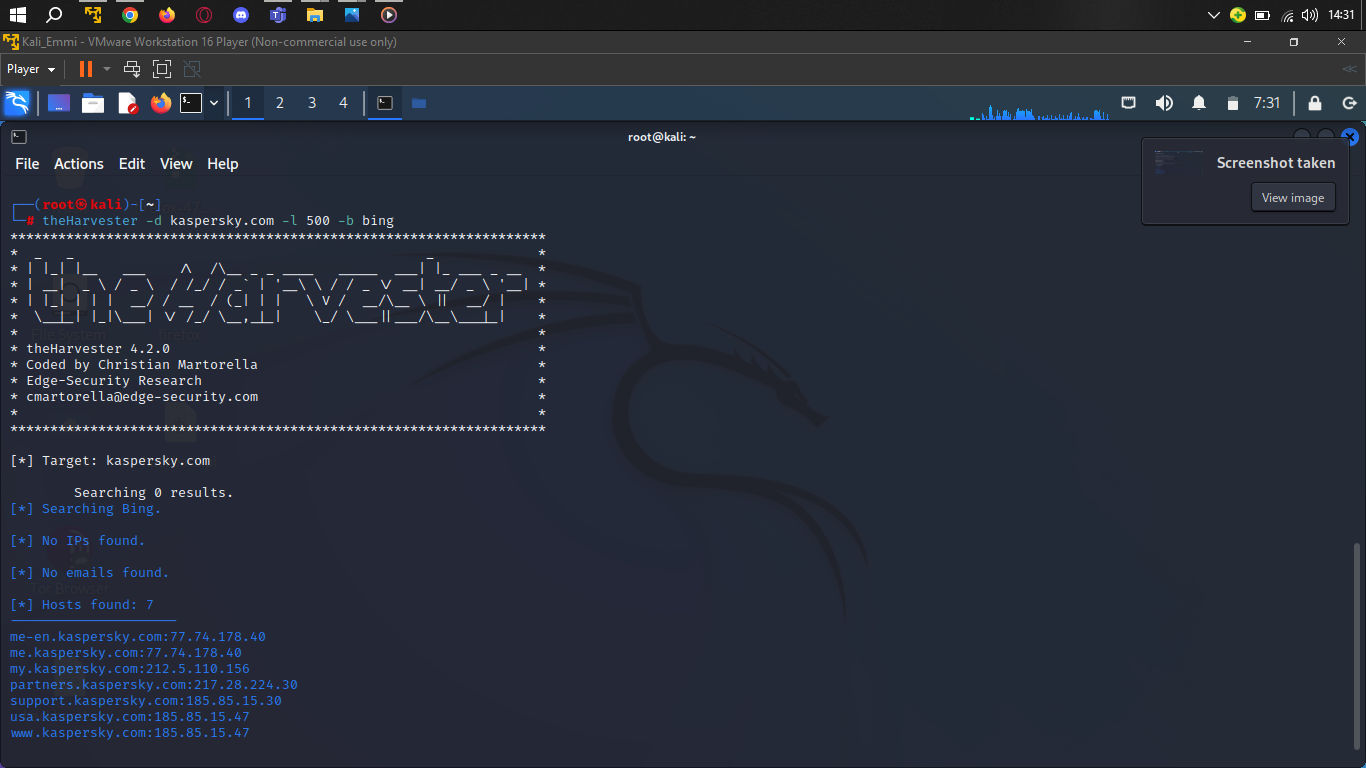Click the me-en.kaspersky.com host line

[138, 636]
